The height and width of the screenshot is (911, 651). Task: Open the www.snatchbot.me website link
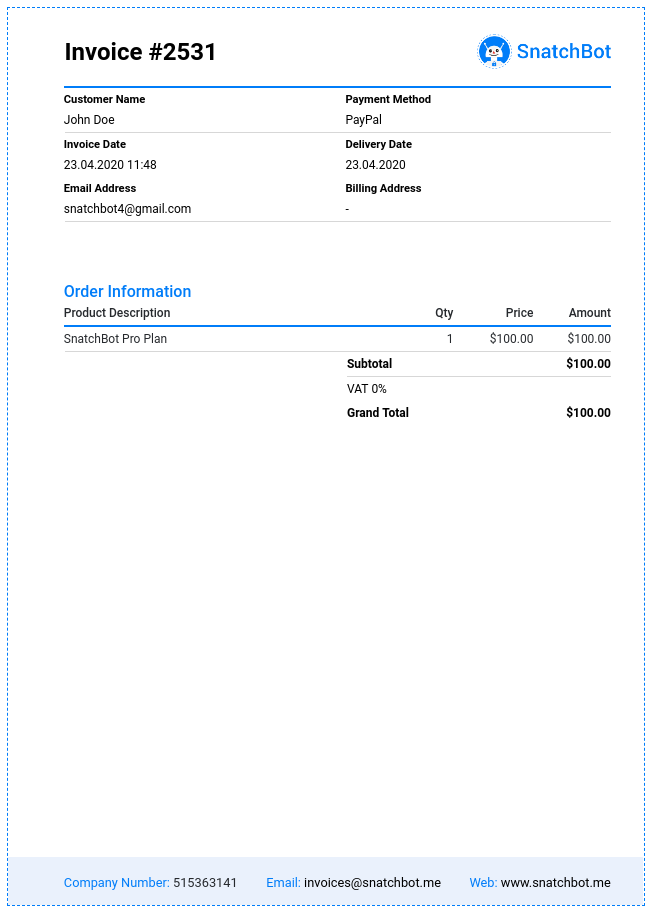pos(556,883)
